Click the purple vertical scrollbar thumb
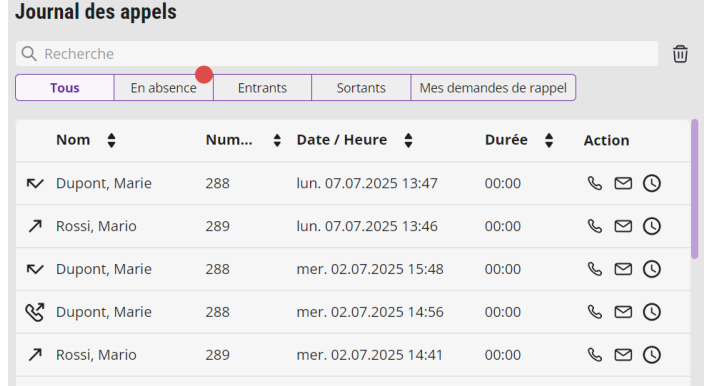 coord(695,189)
